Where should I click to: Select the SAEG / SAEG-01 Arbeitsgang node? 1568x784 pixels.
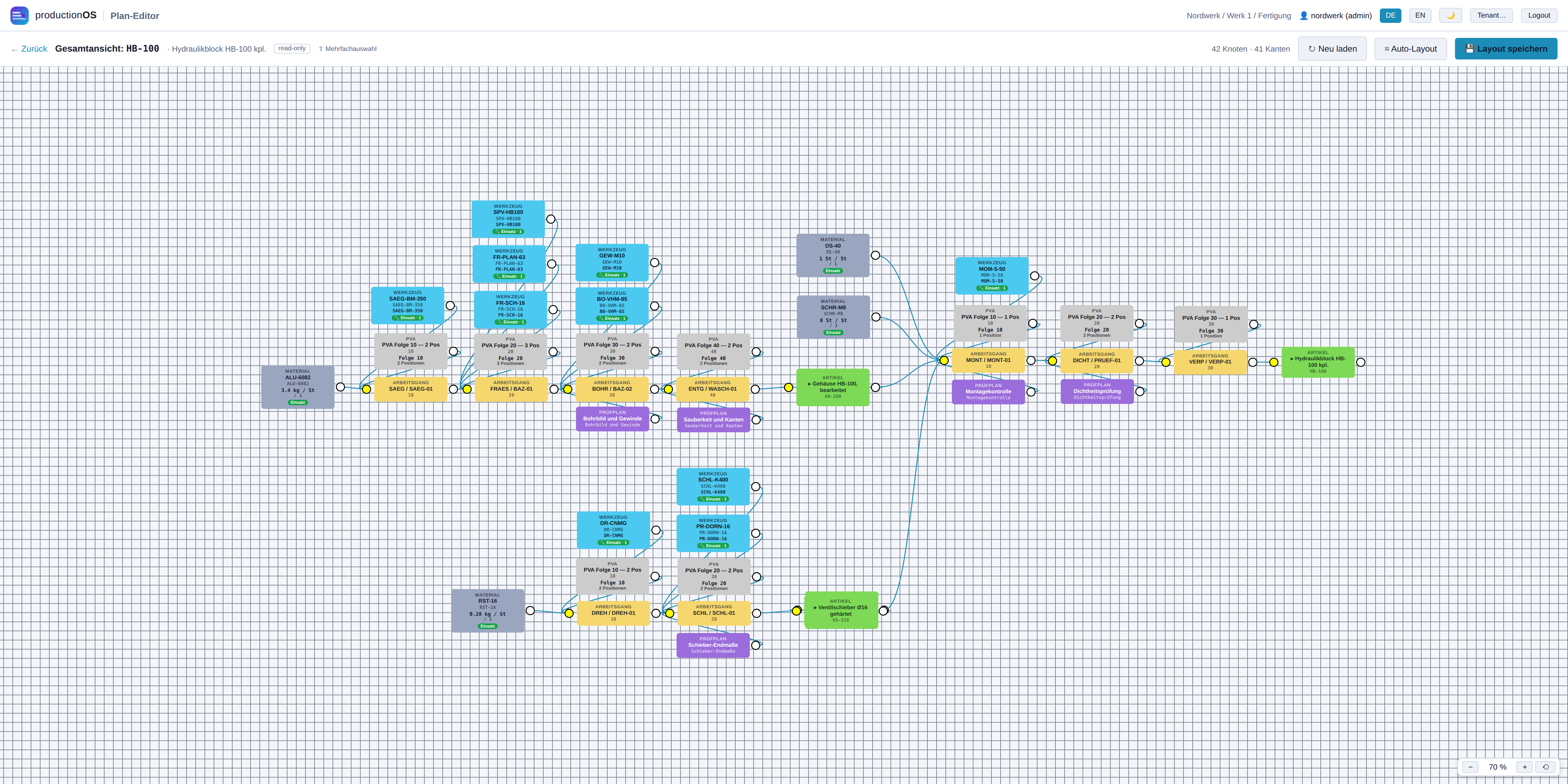411,389
